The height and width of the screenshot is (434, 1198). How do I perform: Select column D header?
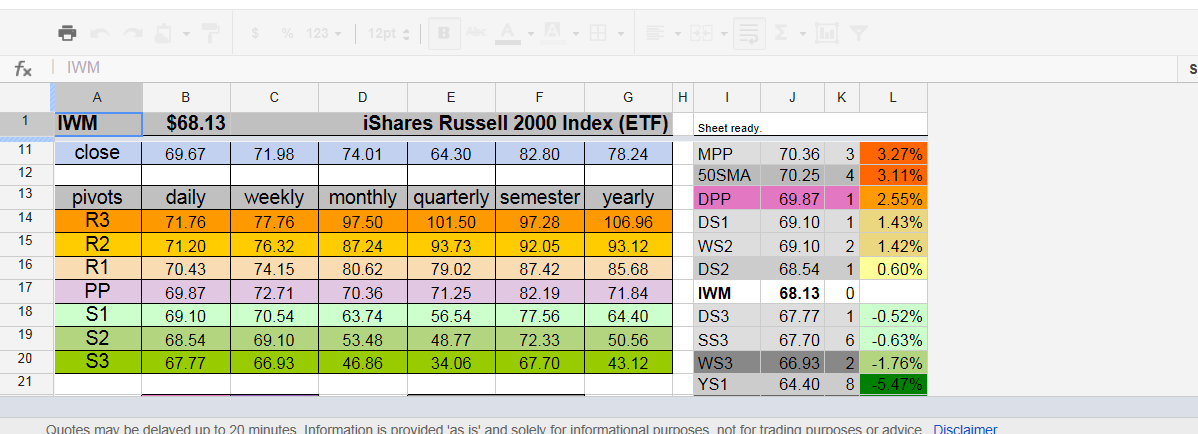click(x=363, y=97)
